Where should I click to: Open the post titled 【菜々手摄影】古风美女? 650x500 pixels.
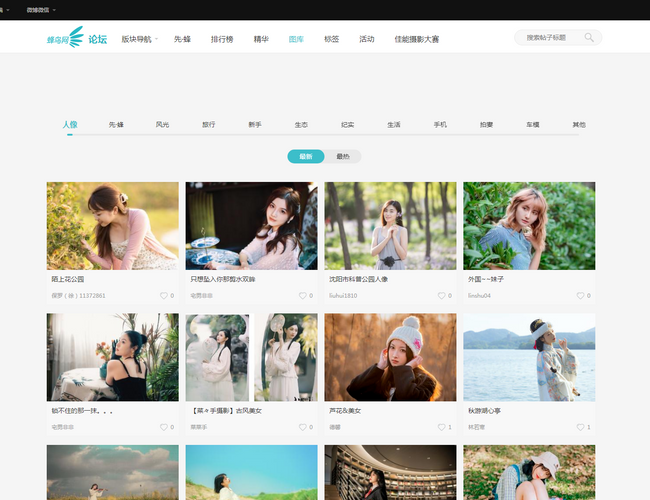[x=226, y=410]
